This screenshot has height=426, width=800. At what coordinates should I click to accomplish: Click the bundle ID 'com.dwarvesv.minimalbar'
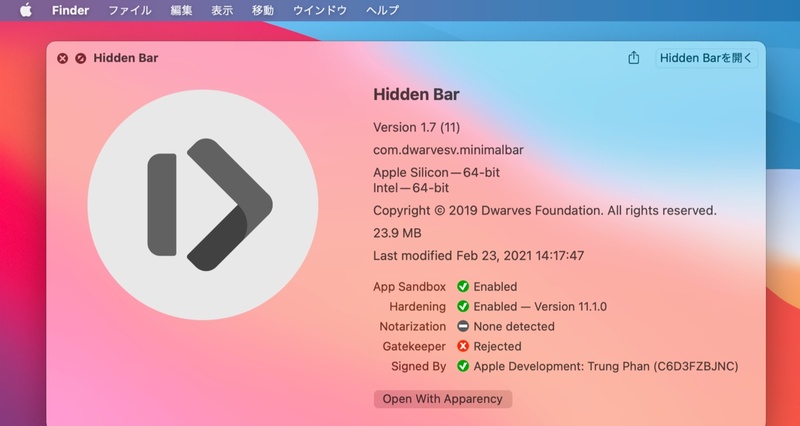(448, 150)
